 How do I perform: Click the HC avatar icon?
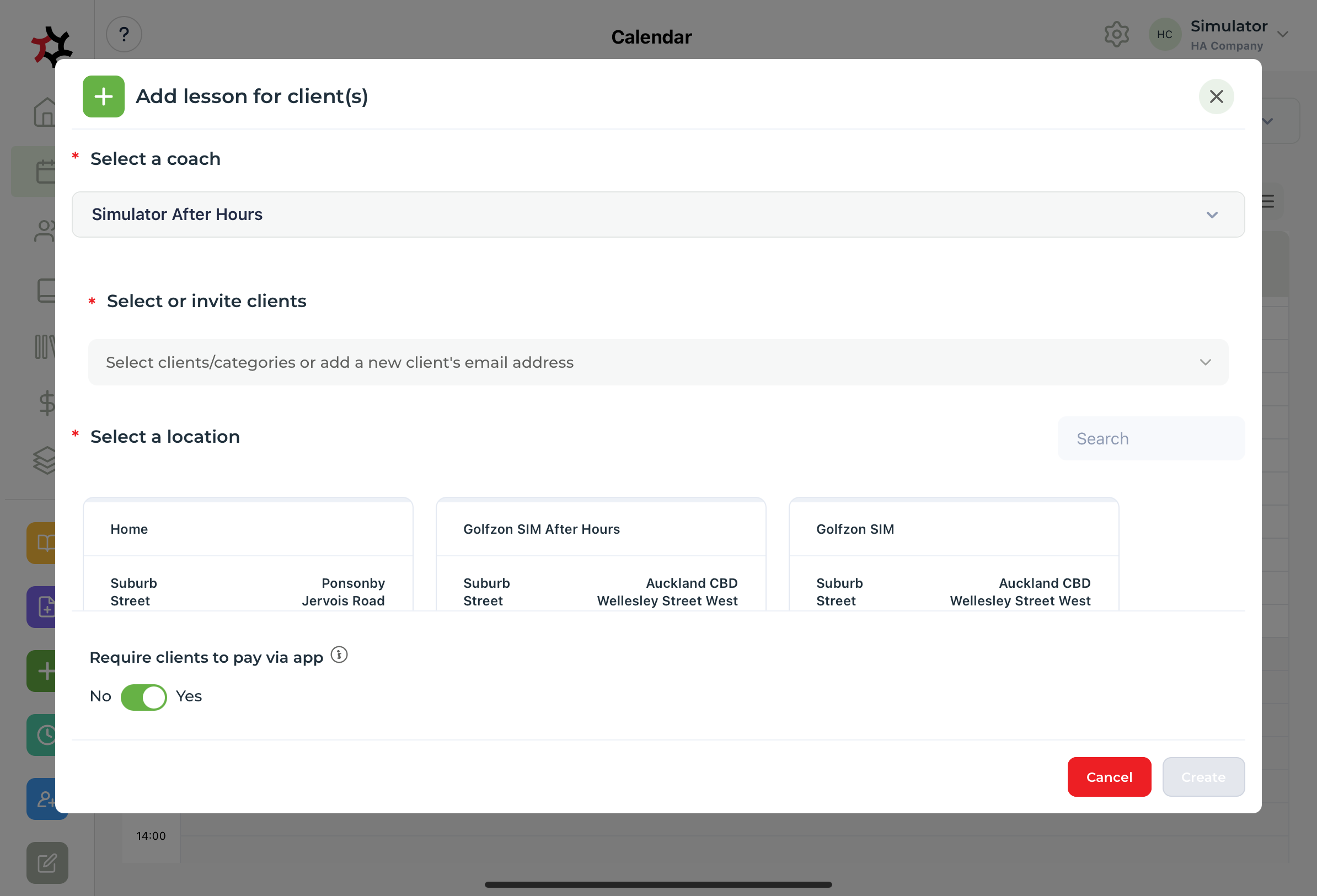click(x=1164, y=35)
